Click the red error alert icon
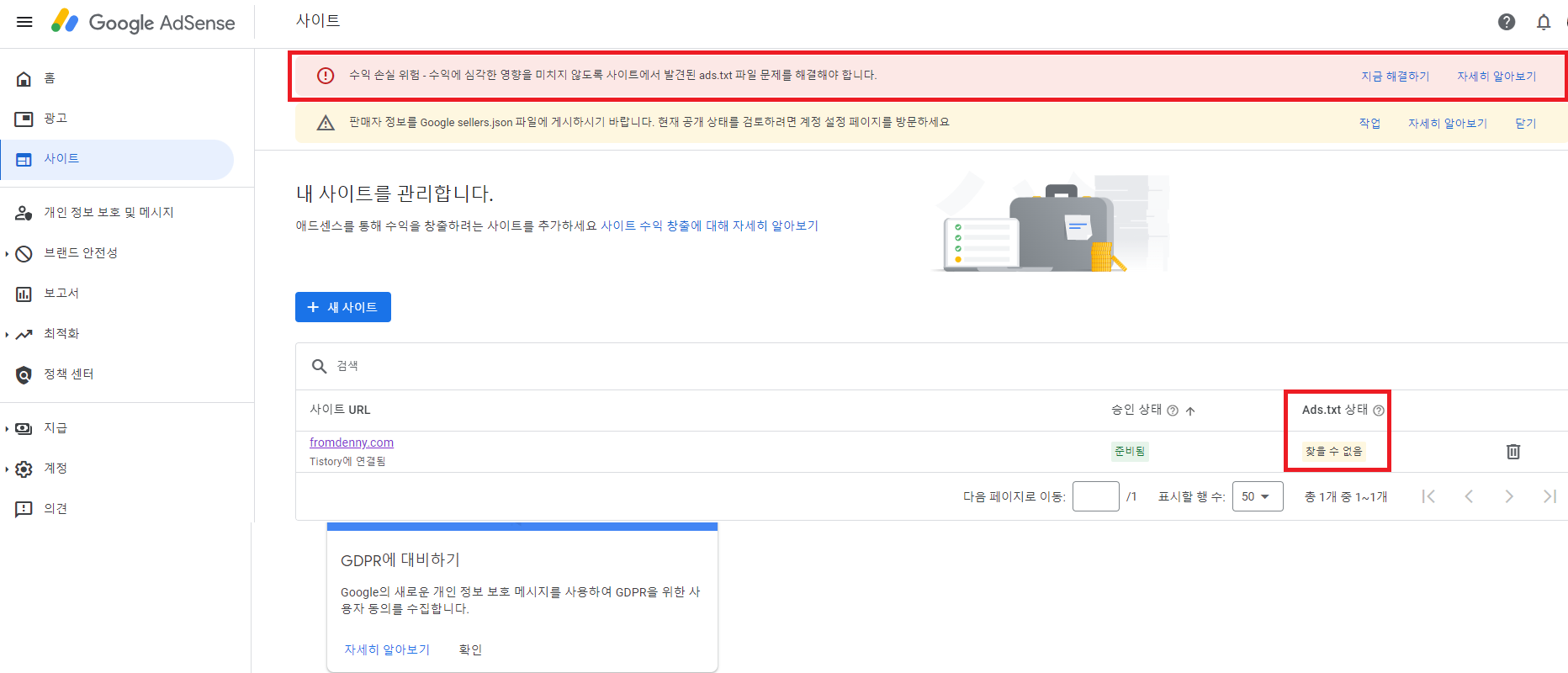This screenshot has height=673, width=1568. pos(326,76)
